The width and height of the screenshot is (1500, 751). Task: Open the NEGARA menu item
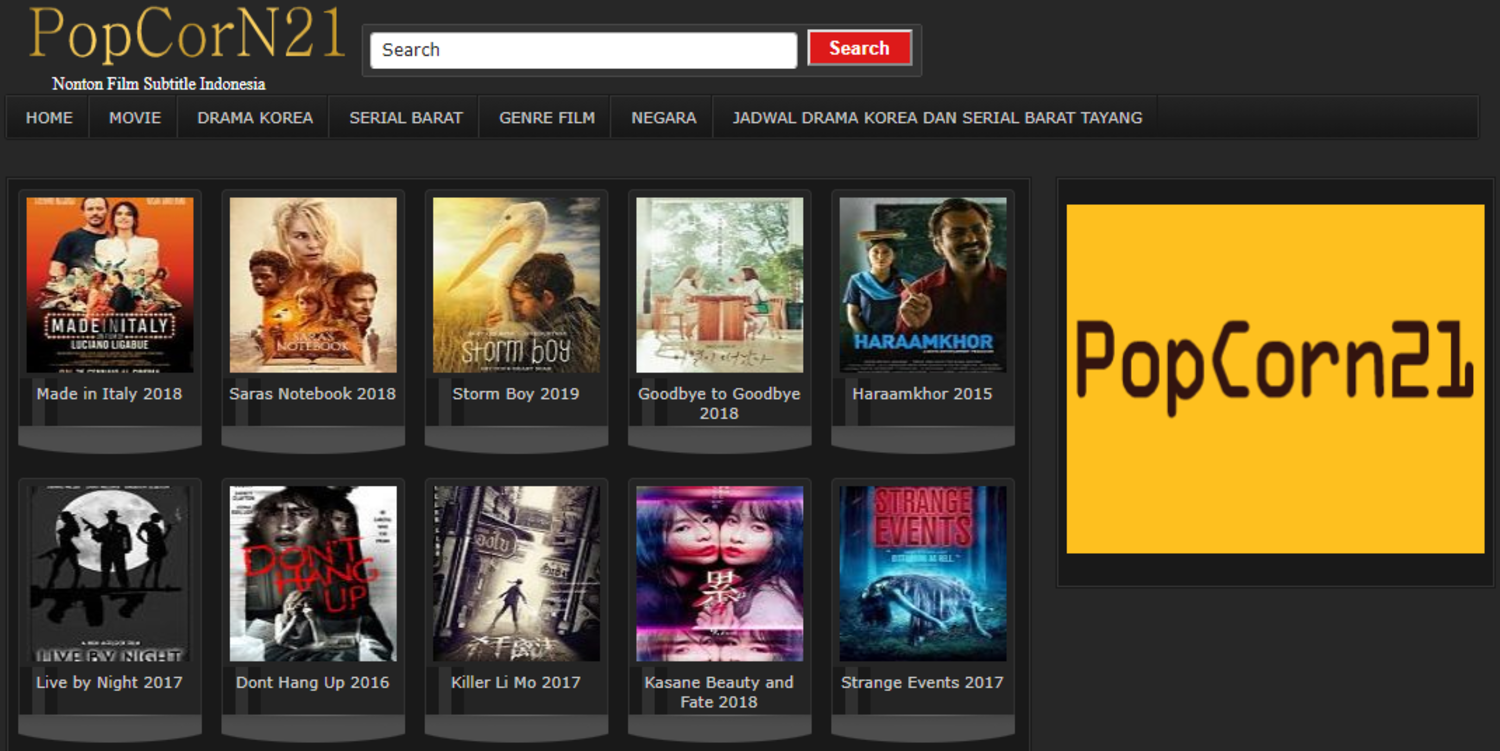pyautogui.click(x=664, y=117)
